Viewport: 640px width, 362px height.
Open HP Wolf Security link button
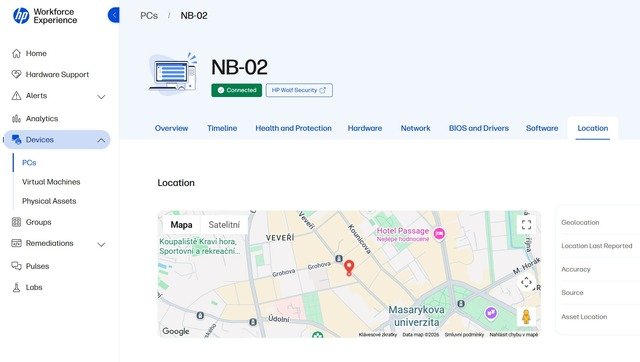tap(299, 90)
